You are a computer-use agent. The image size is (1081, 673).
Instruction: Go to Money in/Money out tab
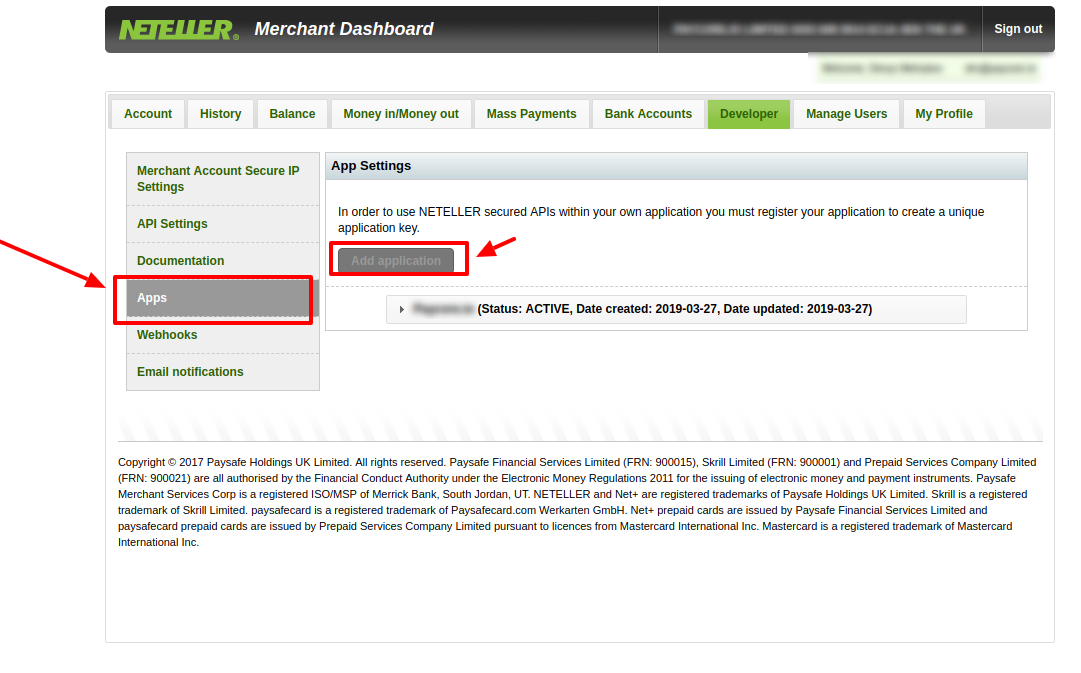click(401, 114)
